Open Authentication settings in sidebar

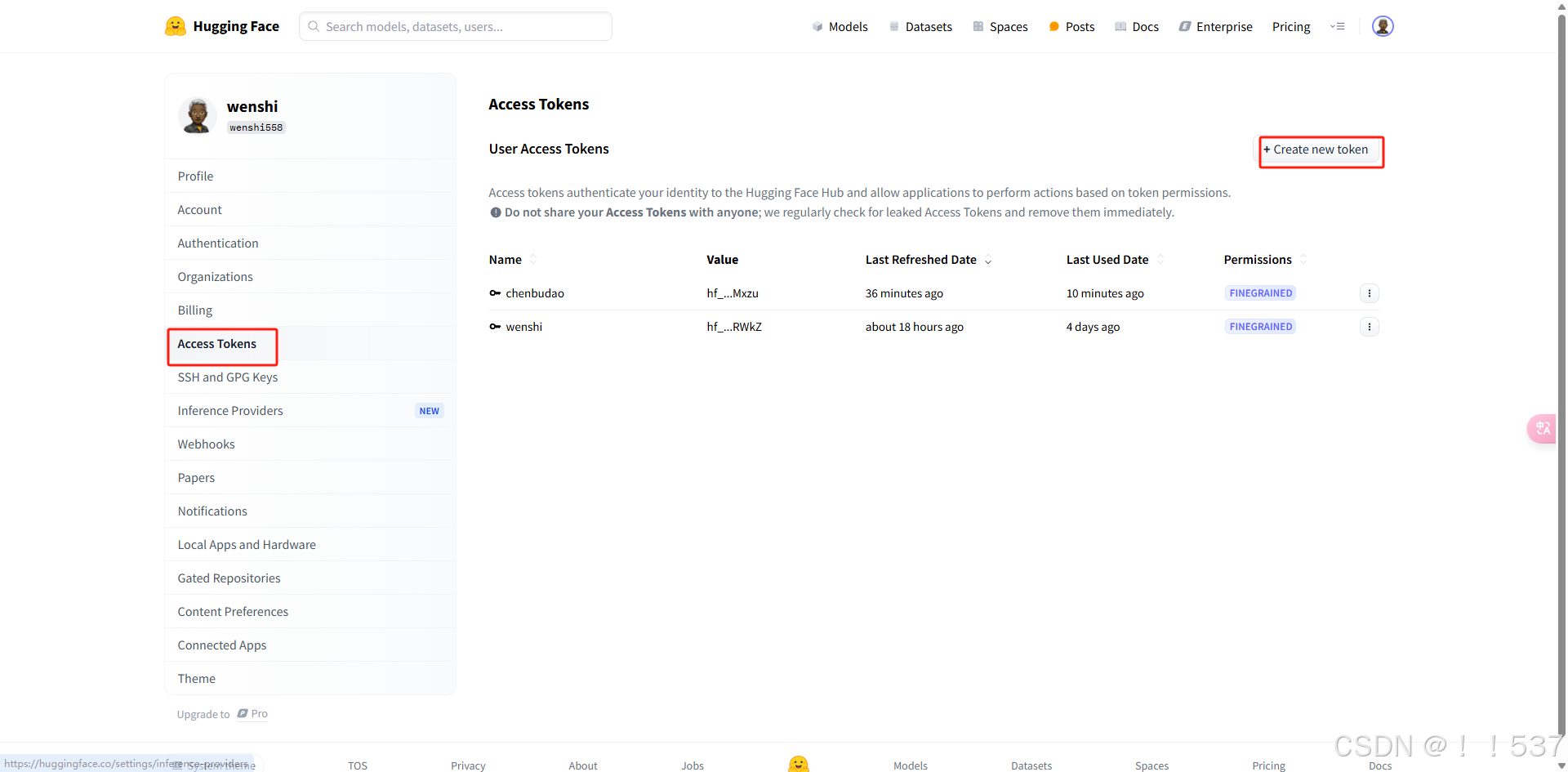(310, 243)
